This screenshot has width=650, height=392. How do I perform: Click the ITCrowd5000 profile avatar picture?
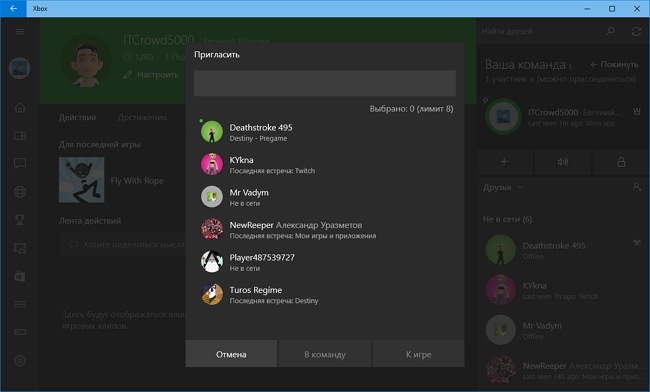tap(86, 61)
